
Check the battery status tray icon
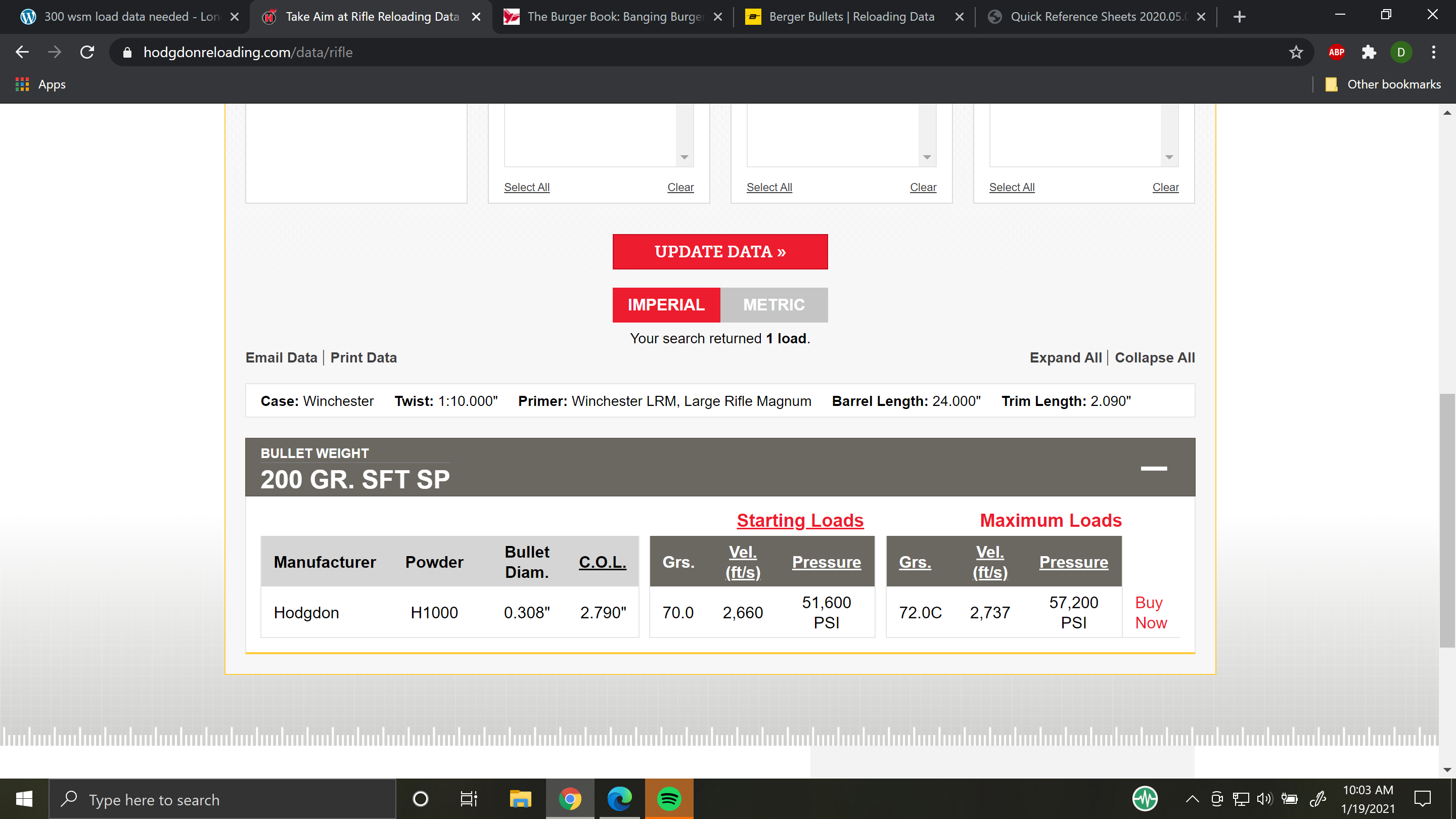[x=1289, y=799]
